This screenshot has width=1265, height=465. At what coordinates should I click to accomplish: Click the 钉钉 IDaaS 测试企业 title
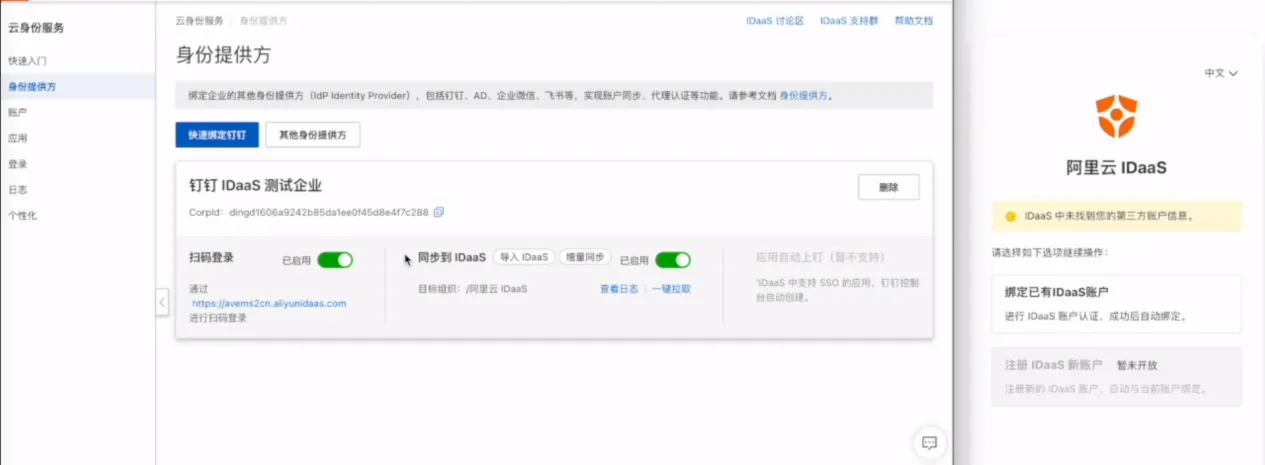point(256,186)
